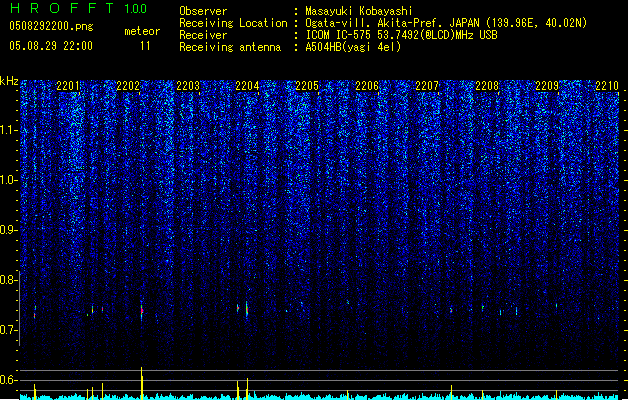629x400 pixels.
Task: Click the Receiving Location field label
Action: pos(233,23)
